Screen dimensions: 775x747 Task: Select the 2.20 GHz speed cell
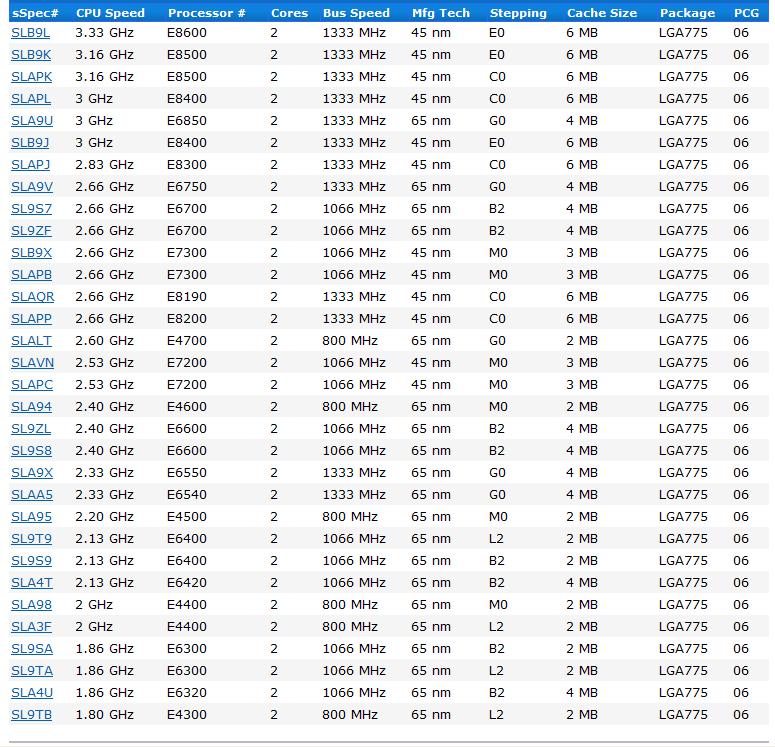(x=104, y=517)
